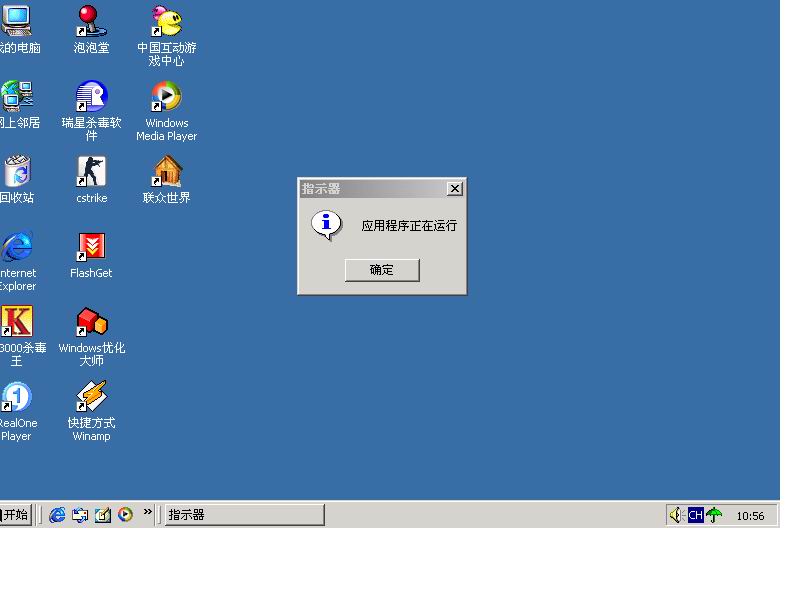Click the 指示器 taskbar window button
The width and height of the screenshot is (800, 600).
[x=244, y=515]
